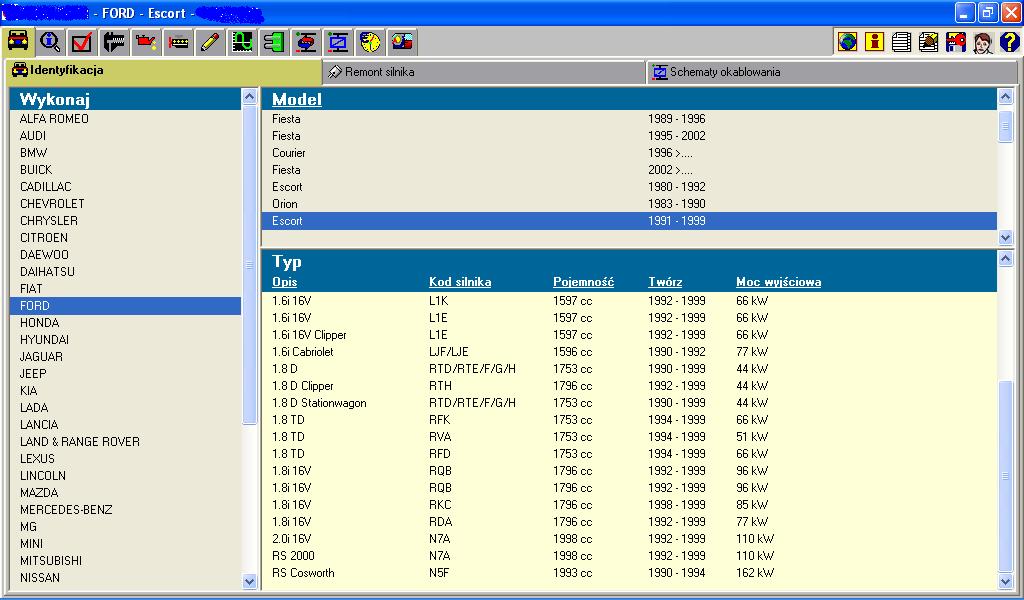Open the green electrical connector tool
Viewport: 1024px width, 600px height.
coord(274,42)
